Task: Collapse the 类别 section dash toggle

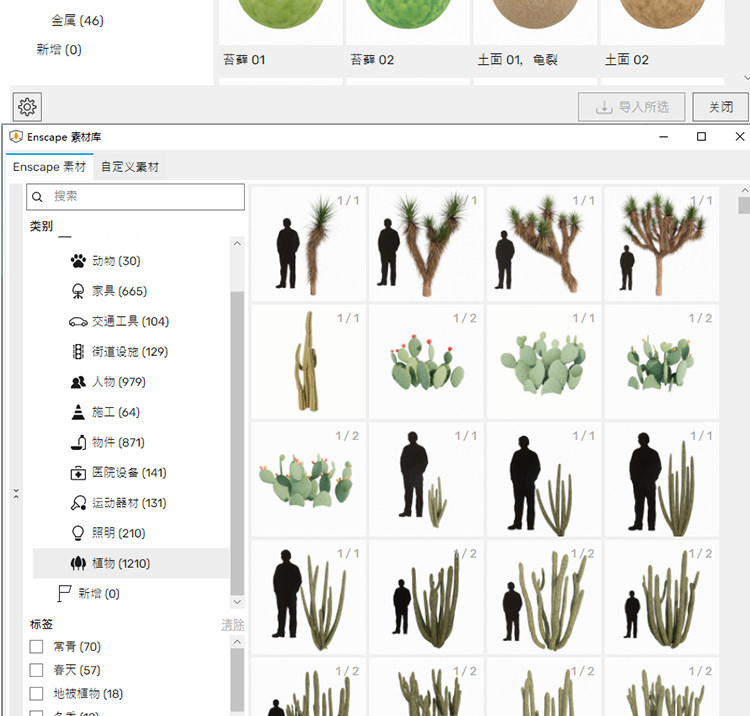Action: click(65, 236)
